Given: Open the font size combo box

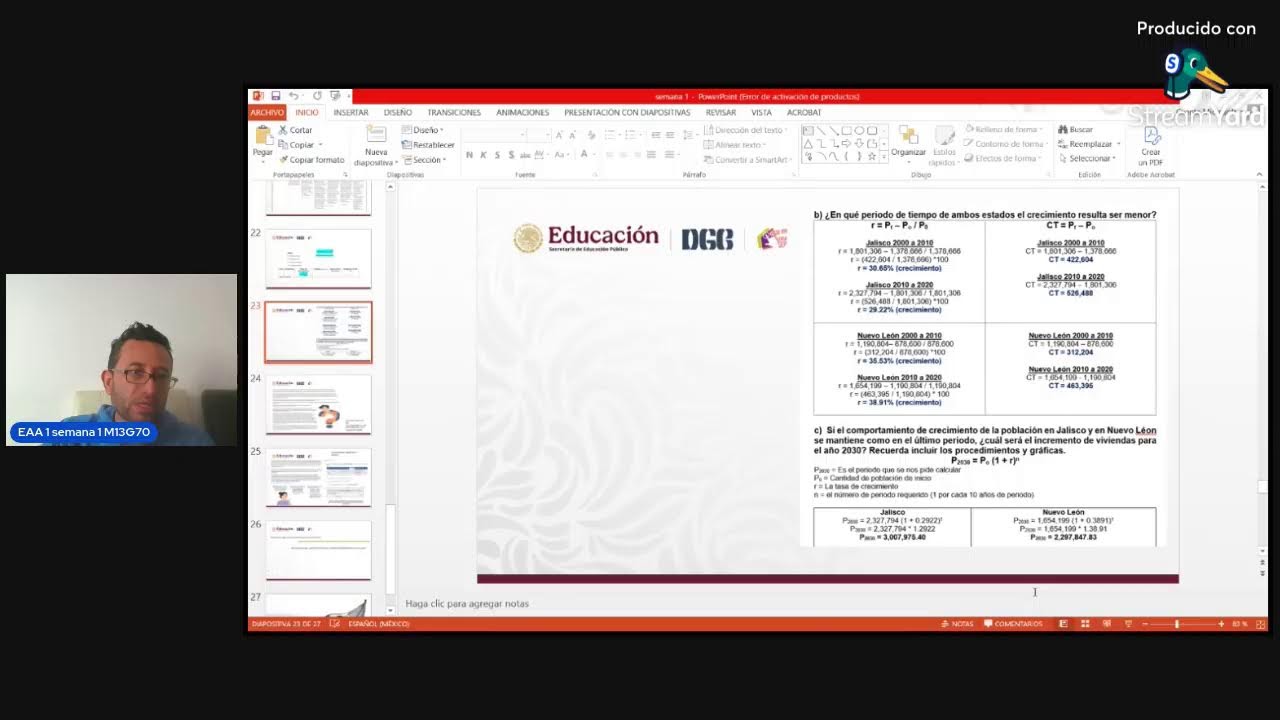Looking at the screenshot, I should point(539,135).
